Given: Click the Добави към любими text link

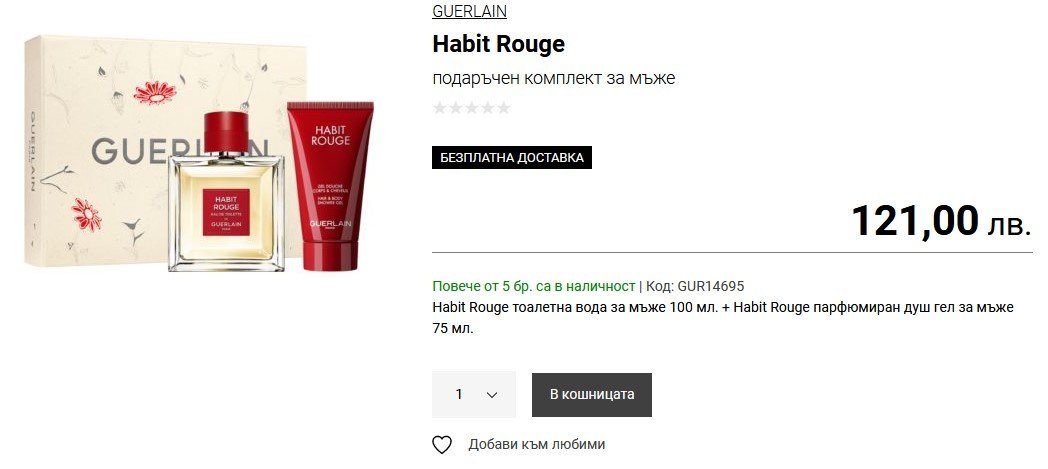Looking at the screenshot, I should tap(537, 444).
